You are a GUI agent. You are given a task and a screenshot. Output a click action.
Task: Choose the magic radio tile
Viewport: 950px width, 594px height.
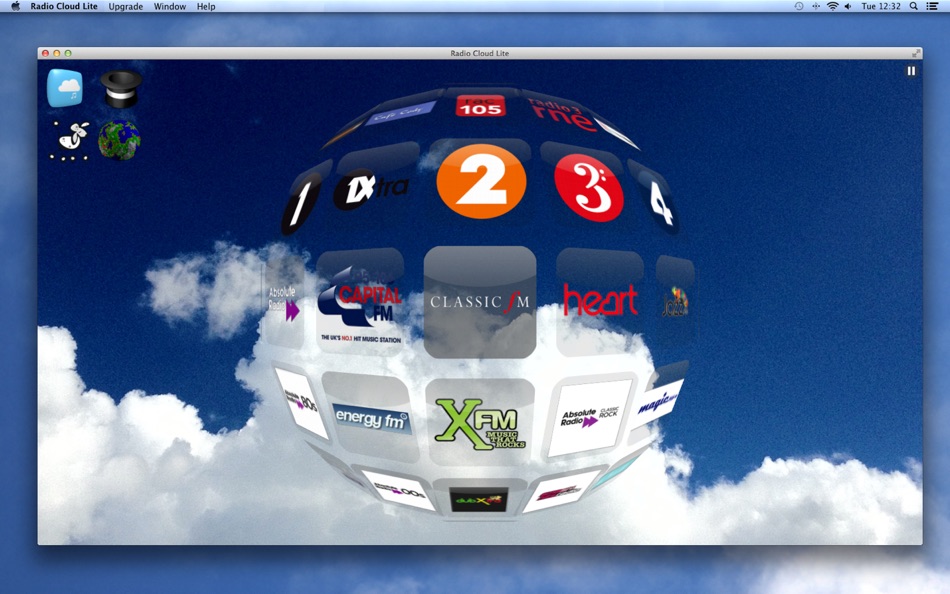(x=657, y=402)
